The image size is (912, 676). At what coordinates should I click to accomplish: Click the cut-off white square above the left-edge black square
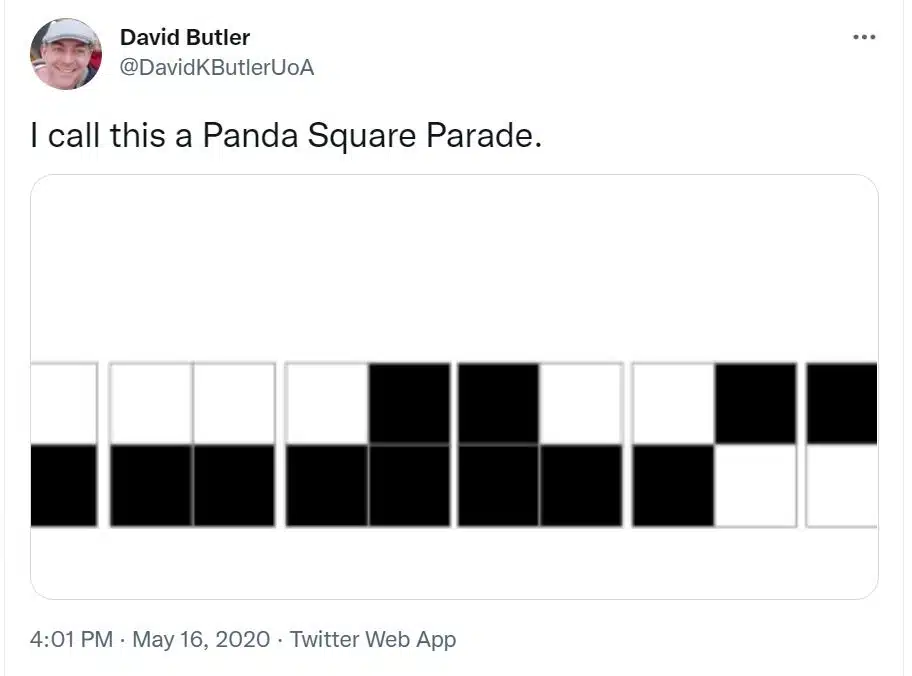click(x=63, y=404)
